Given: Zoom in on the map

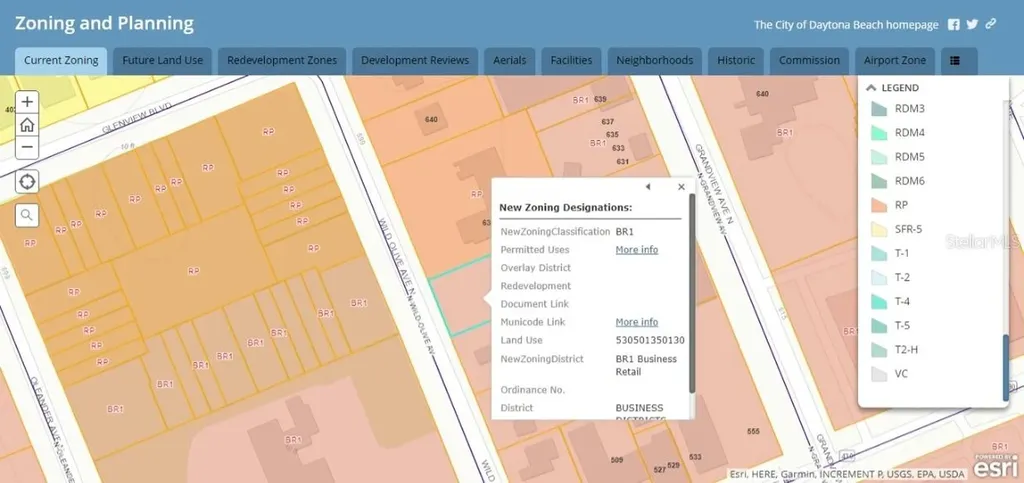Looking at the screenshot, I should (27, 101).
